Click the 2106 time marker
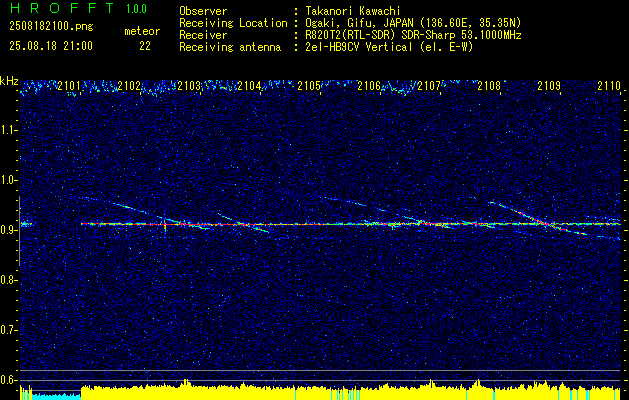The height and width of the screenshot is (400, 629). 369,85
